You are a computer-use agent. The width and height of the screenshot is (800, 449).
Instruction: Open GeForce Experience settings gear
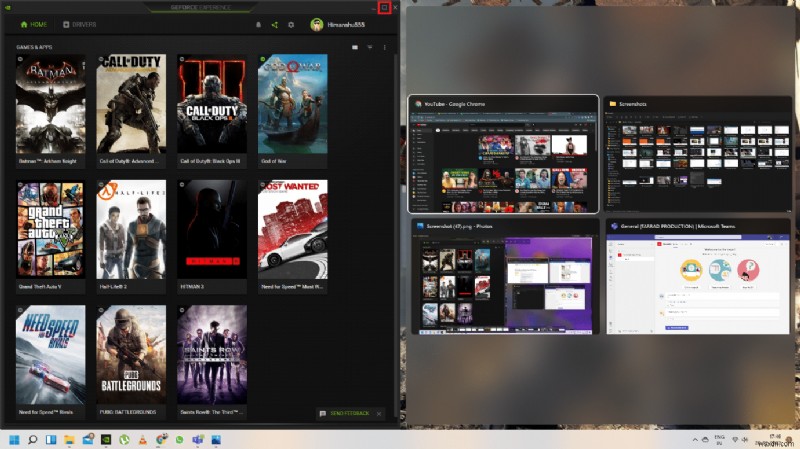click(x=291, y=24)
